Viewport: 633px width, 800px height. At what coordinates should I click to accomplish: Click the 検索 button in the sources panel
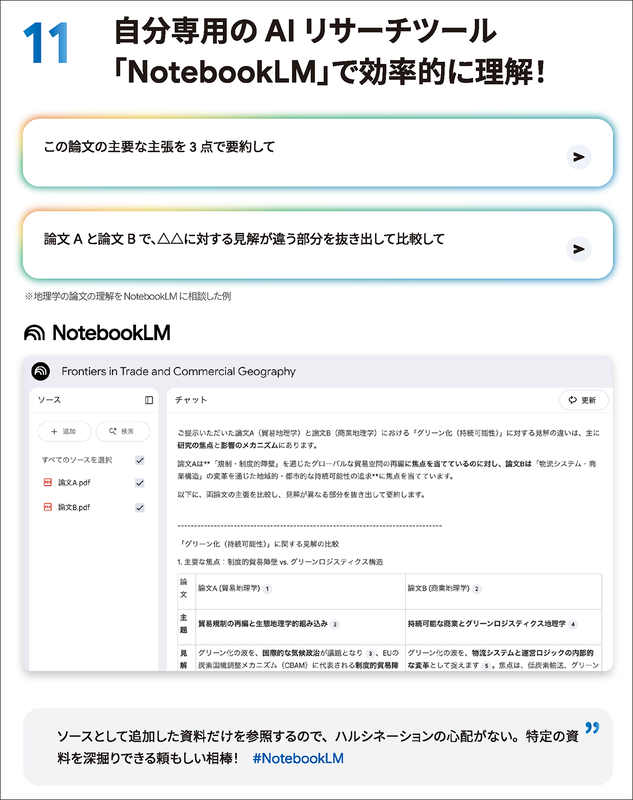(x=122, y=431)
